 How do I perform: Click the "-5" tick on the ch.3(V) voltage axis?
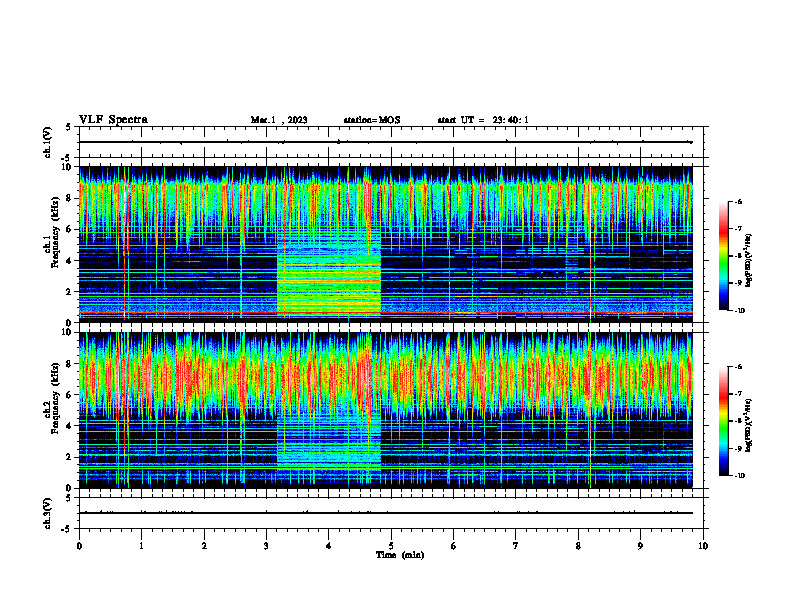tap(68, 529)
